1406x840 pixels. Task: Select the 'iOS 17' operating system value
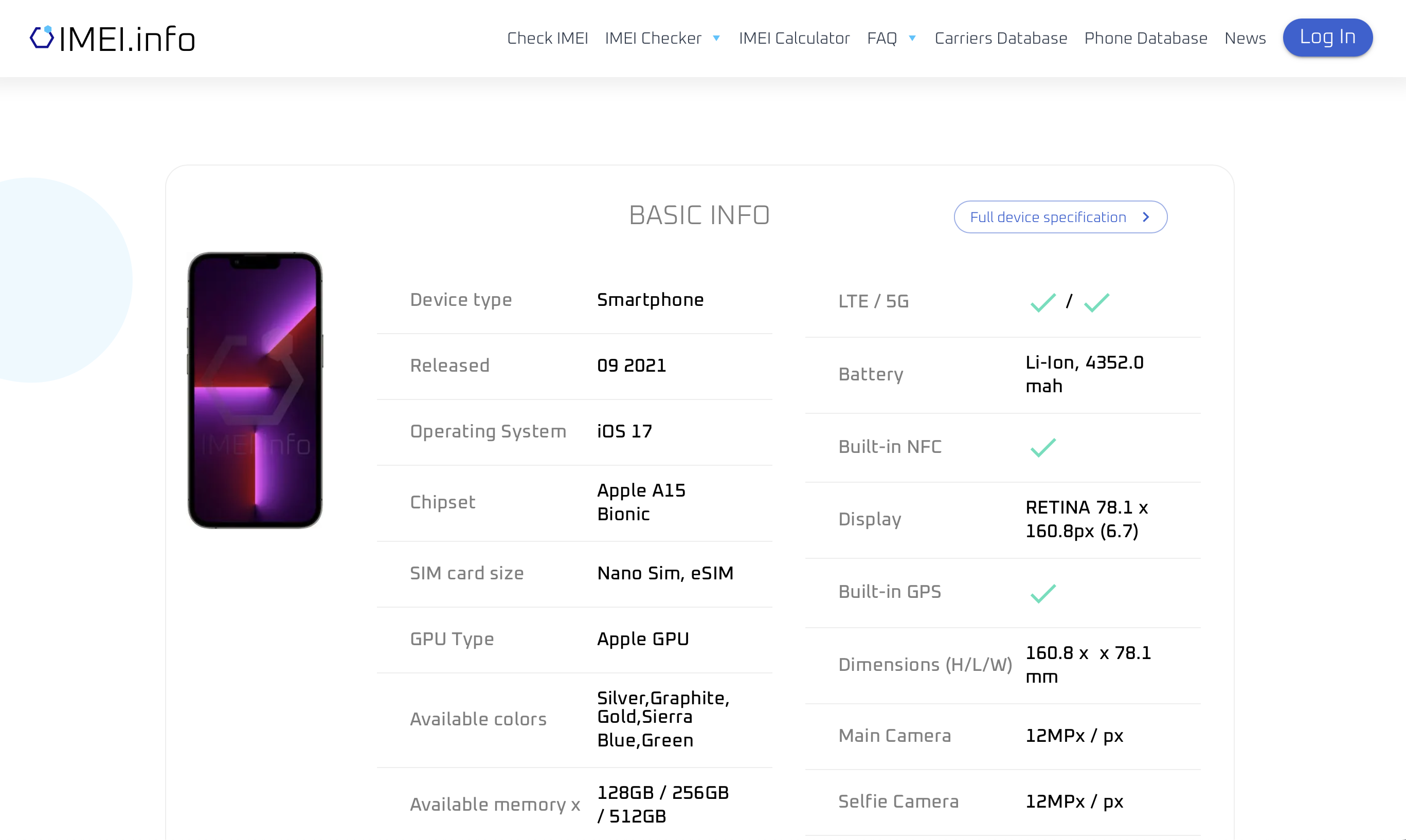tap(624, 431)
